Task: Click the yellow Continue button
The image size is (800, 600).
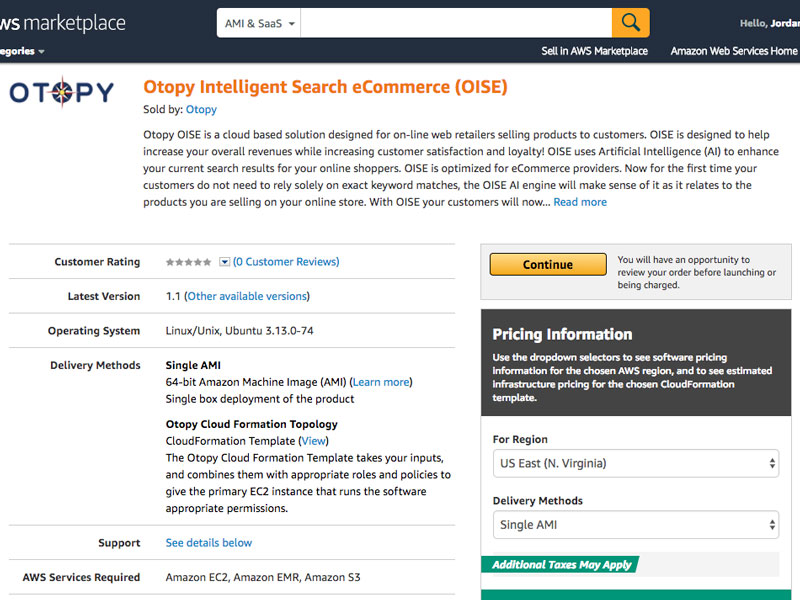Action: [x=548, y=264]
